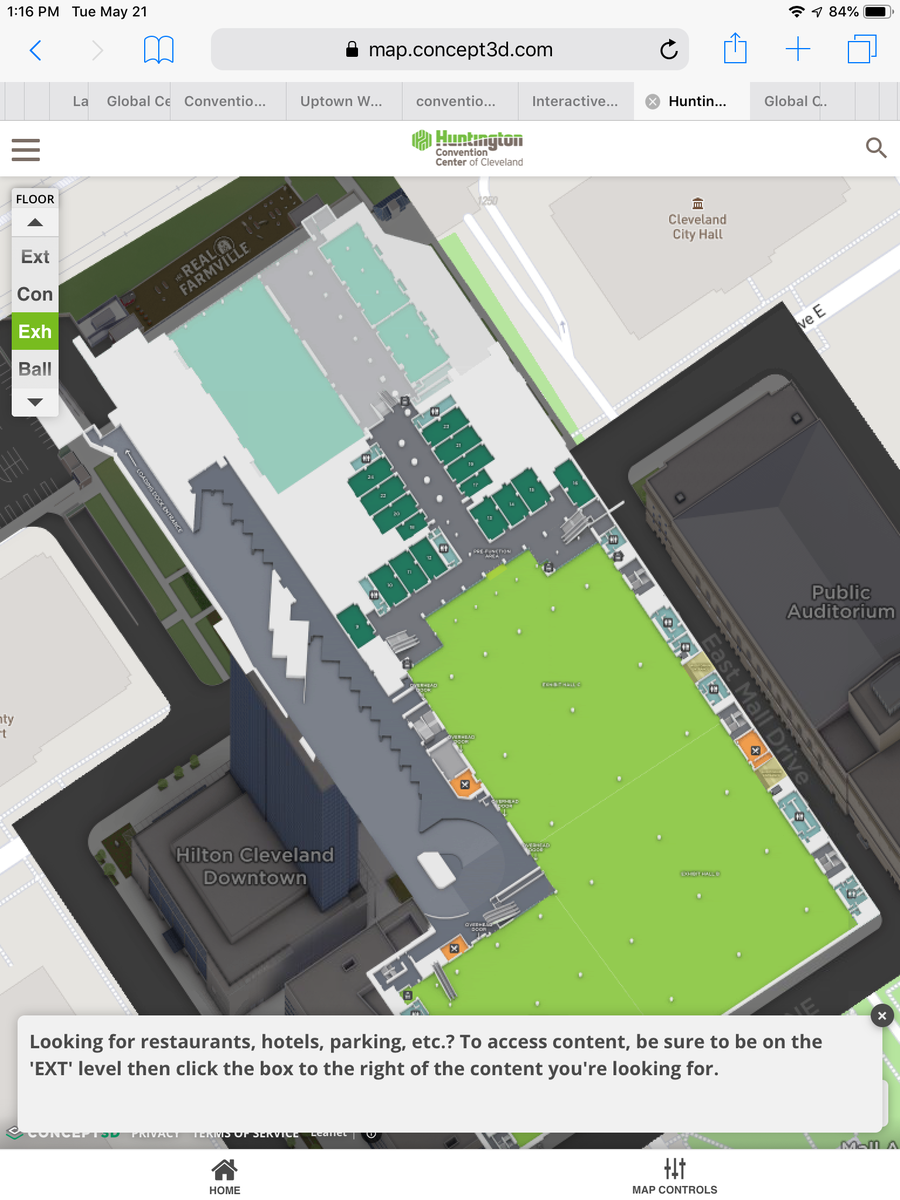Select the Ball floor level

(35, 369)
